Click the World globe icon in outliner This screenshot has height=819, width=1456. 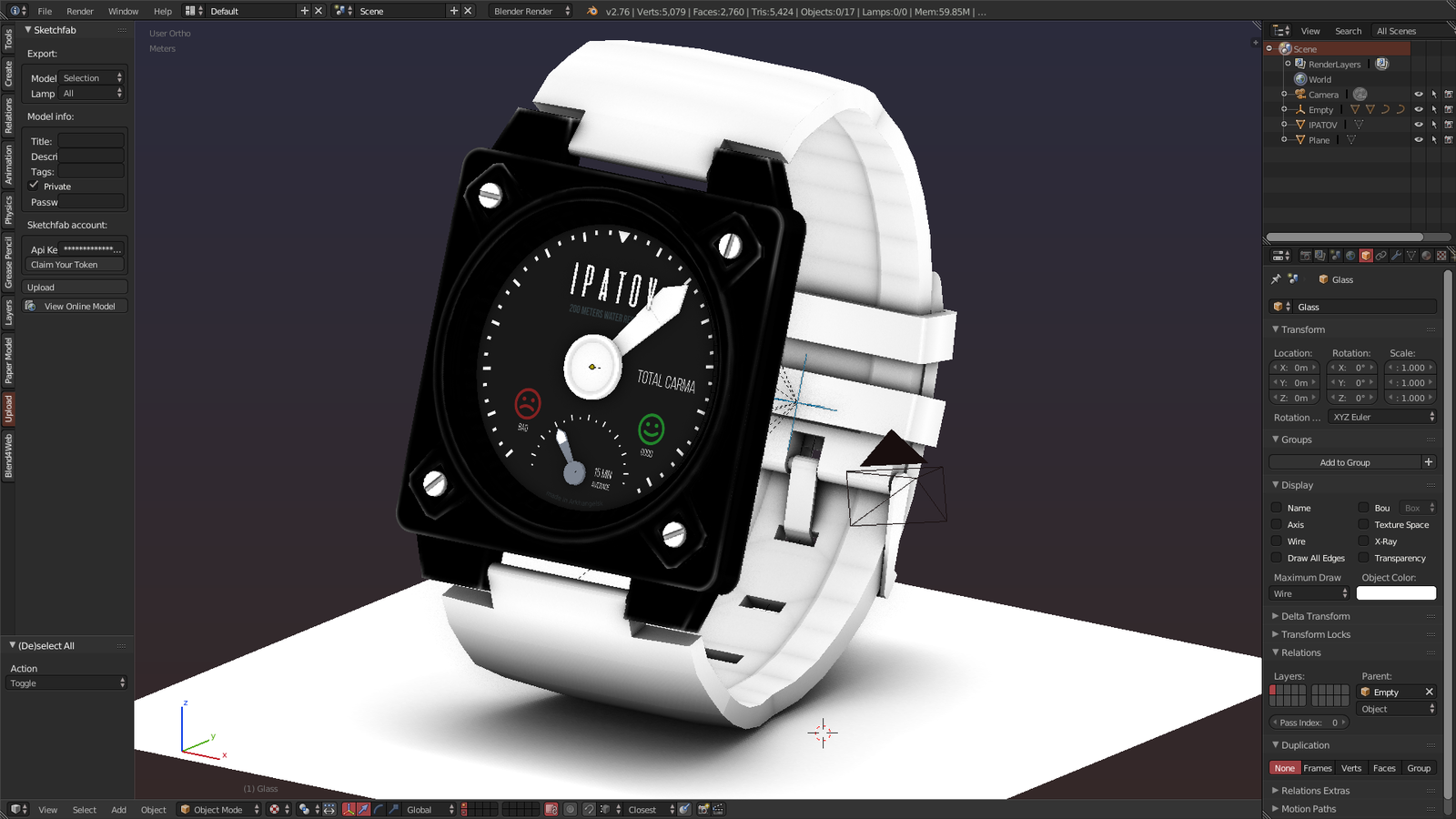(1300, 79)
